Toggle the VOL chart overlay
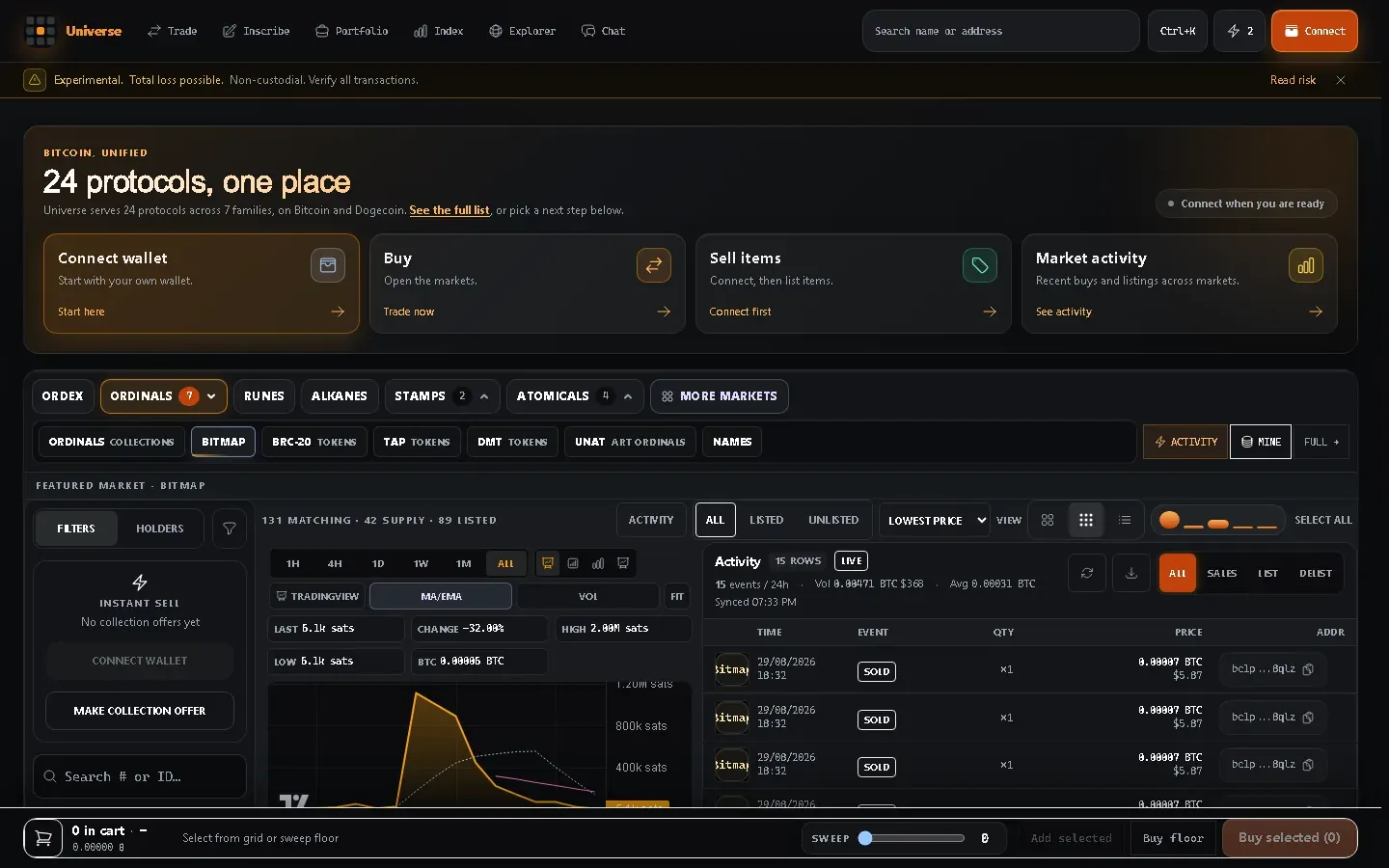Image resolution: width=1389 pixels, height=868 pixels. click(x=588, y=596)
